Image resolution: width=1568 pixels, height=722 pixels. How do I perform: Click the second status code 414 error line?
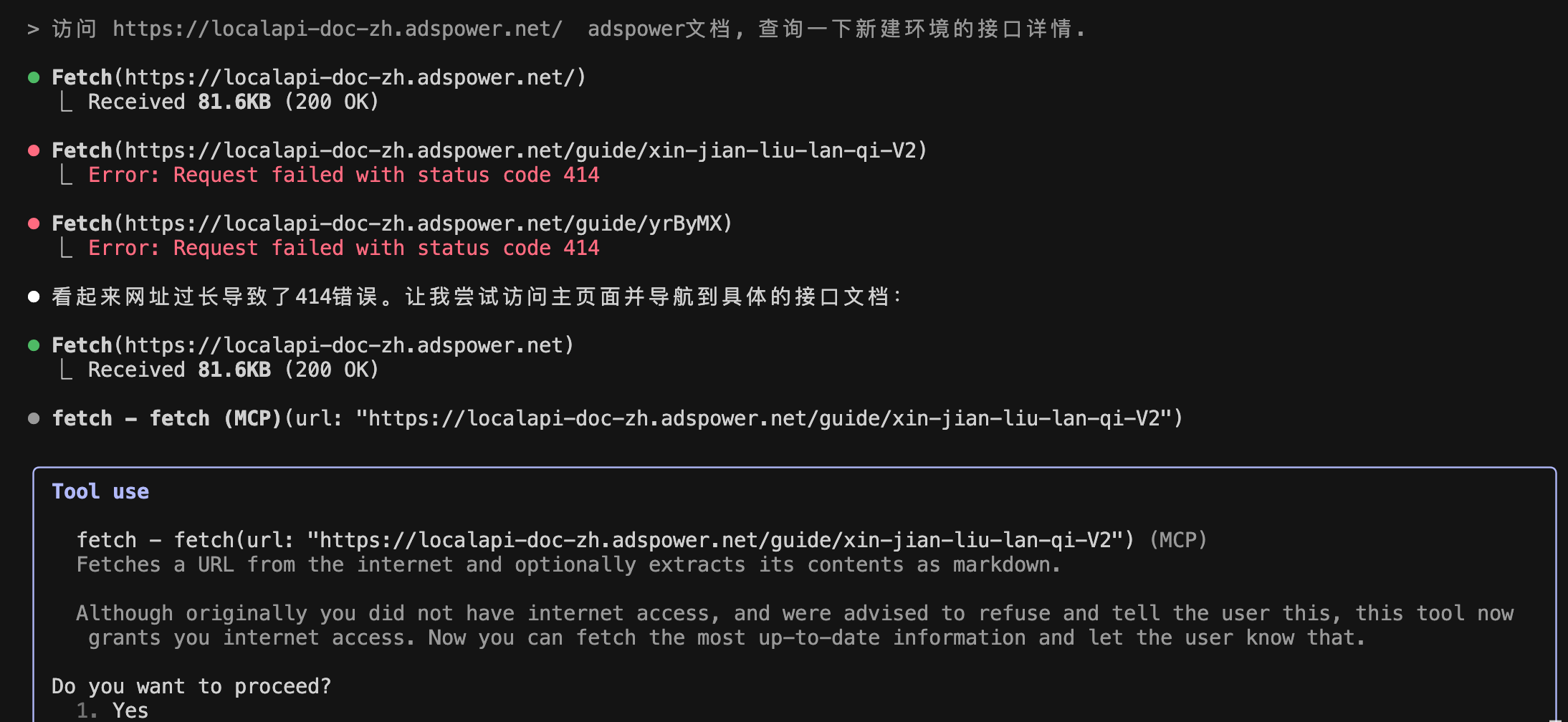(344, 248)
